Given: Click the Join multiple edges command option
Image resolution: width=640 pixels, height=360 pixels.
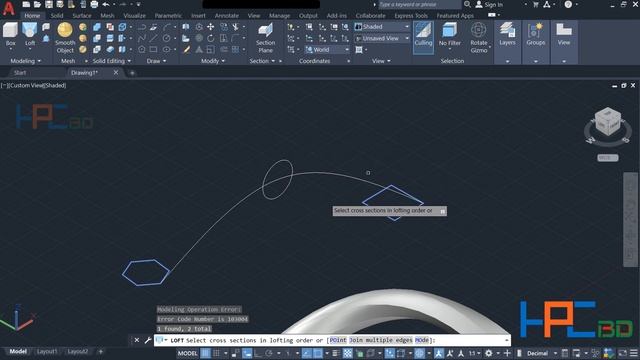Looking at the screenshot, I should click(x=381, y=340).
